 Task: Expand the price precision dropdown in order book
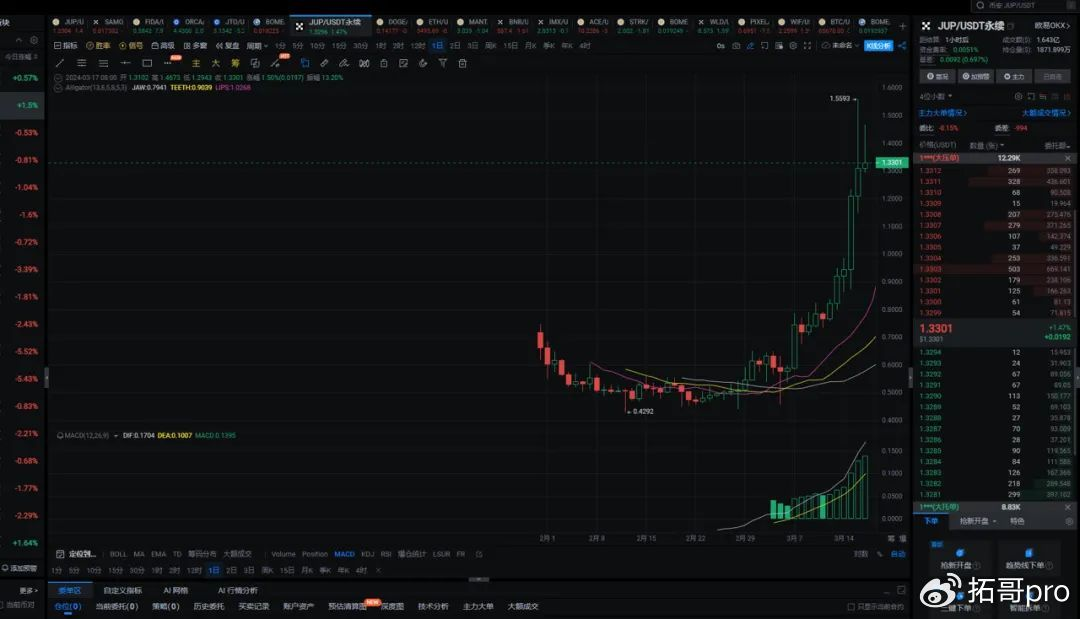(935, 96)
